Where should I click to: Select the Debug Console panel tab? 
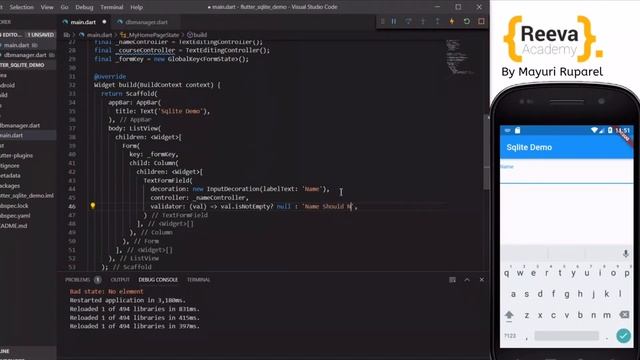[158, 280]
